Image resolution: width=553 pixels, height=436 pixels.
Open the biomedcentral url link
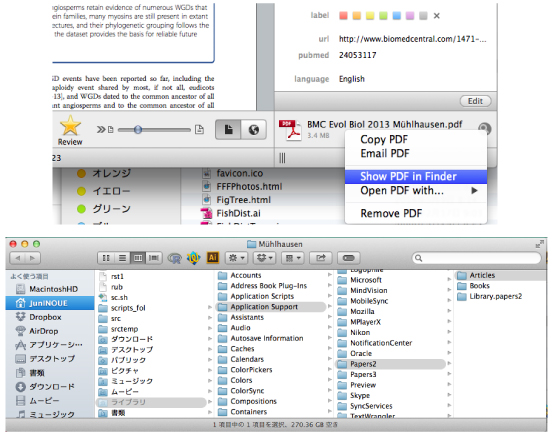[412, 39]
